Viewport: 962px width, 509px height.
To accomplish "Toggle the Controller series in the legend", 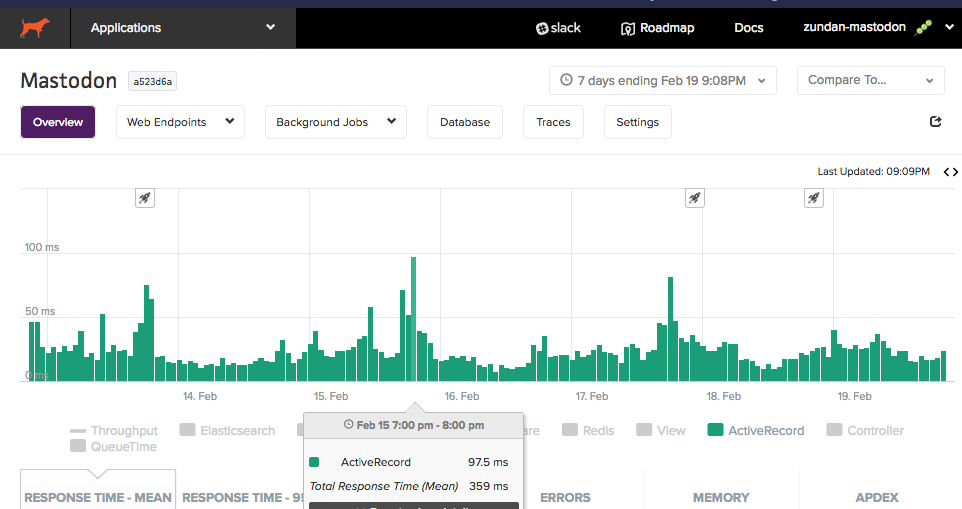I will 865,431.
